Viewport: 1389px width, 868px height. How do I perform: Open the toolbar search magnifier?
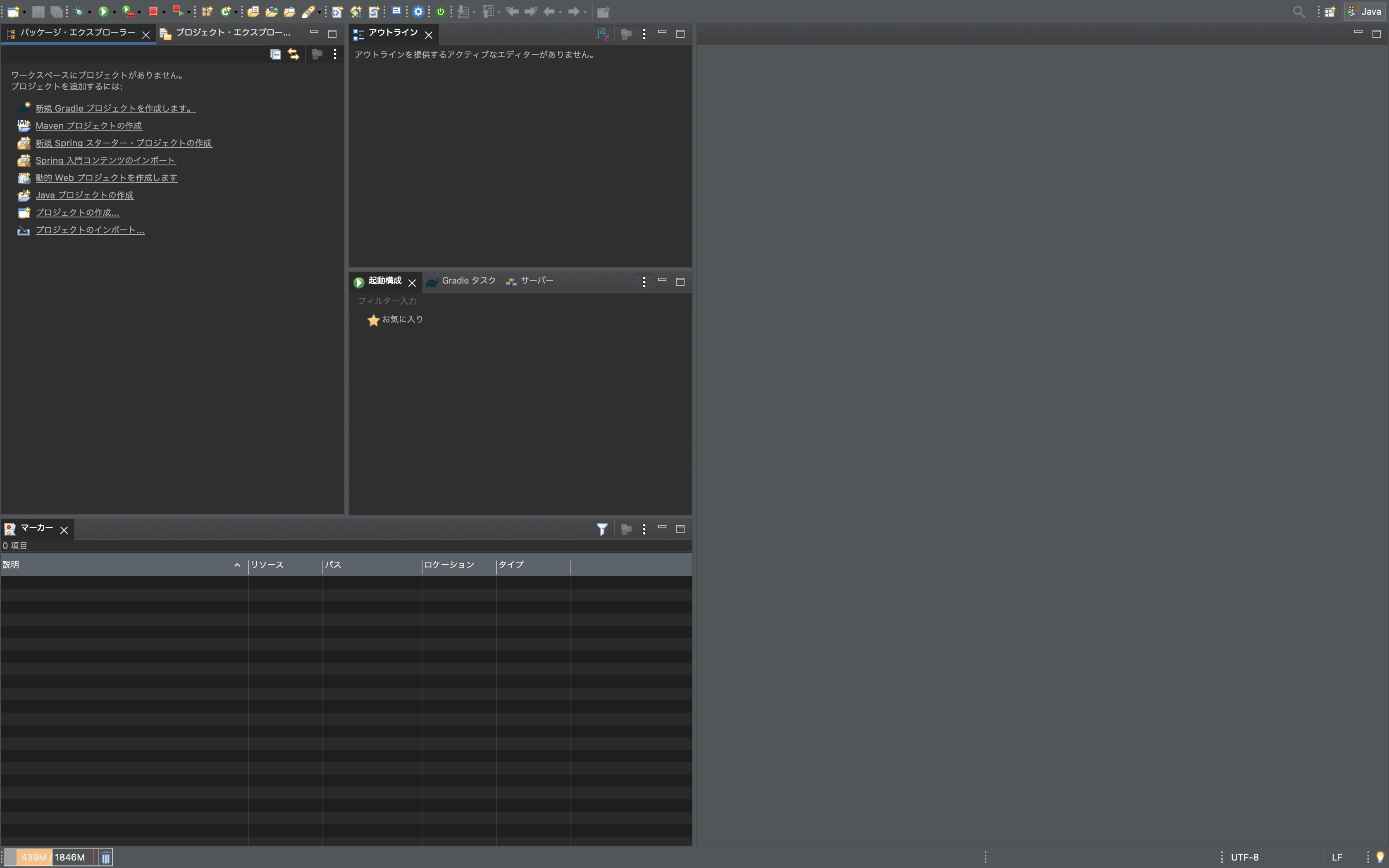(x=1298, y=12)
